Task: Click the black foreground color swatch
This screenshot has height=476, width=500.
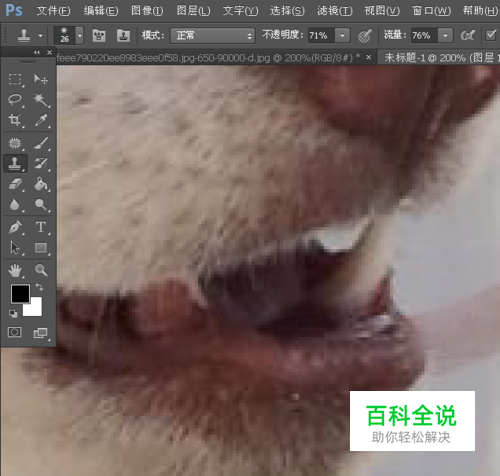Action: [x=20, y=294]
